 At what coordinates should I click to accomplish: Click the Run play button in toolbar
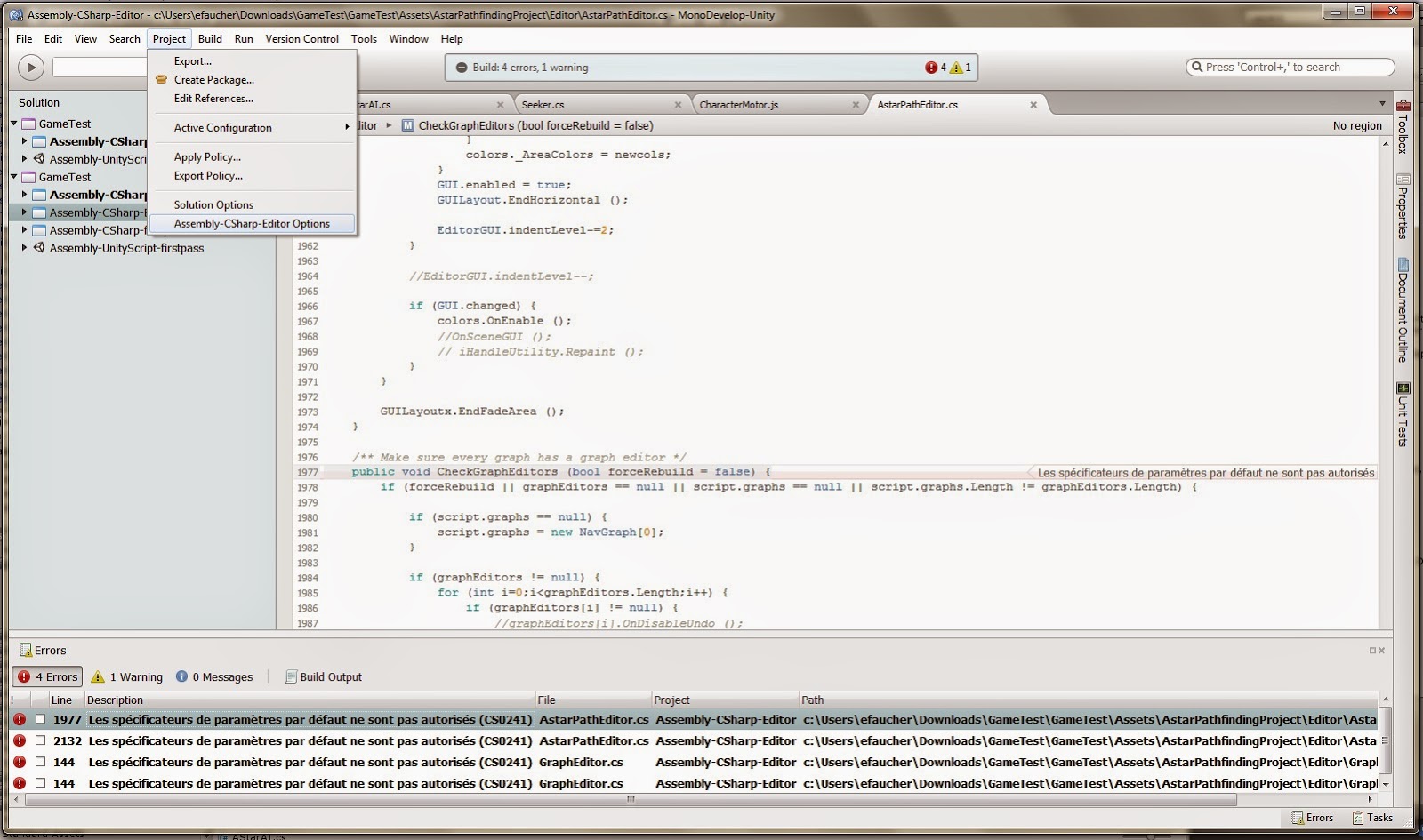30,68
